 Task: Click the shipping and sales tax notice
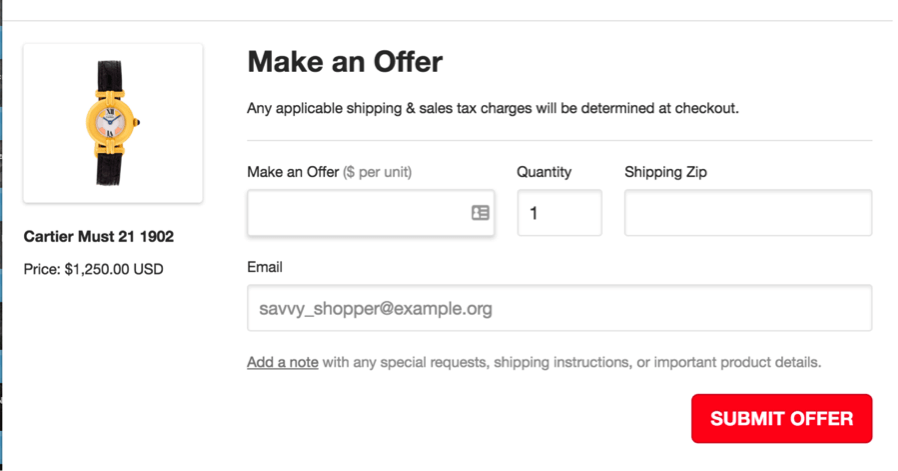coord(493,108)
